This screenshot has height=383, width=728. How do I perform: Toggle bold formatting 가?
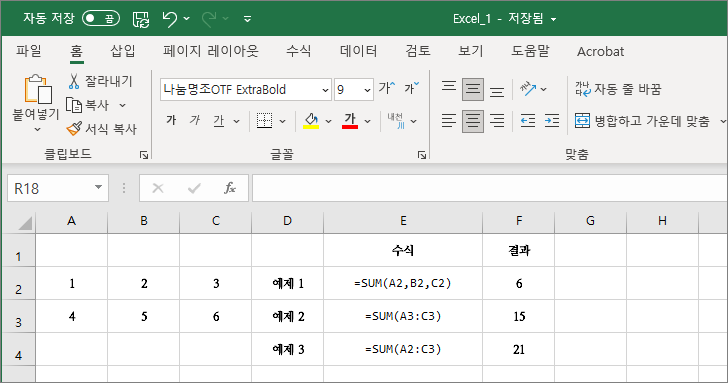point(171,121)
